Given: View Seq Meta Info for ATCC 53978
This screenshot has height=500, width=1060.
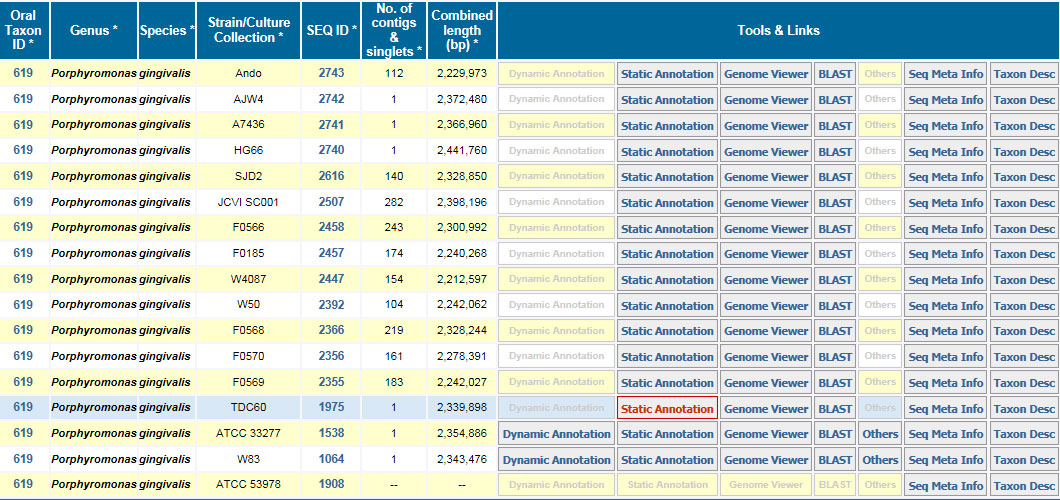Looking at the screenshot, I should 945,485.
